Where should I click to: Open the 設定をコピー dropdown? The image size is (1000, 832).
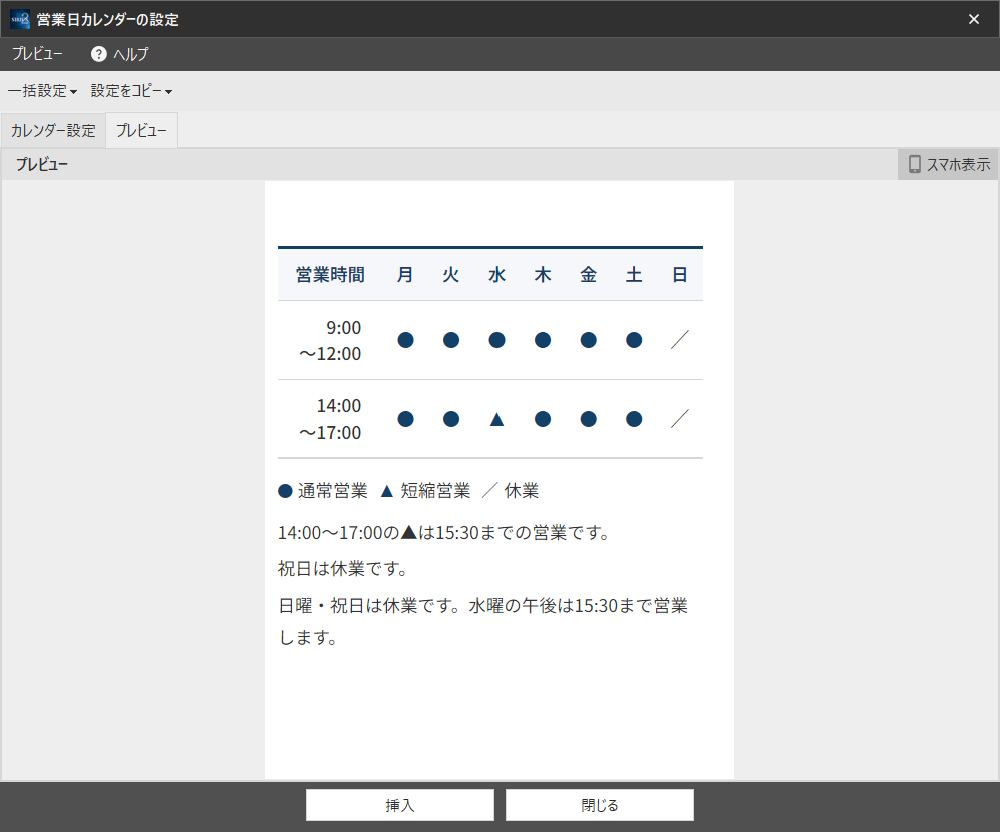[131, 91]
